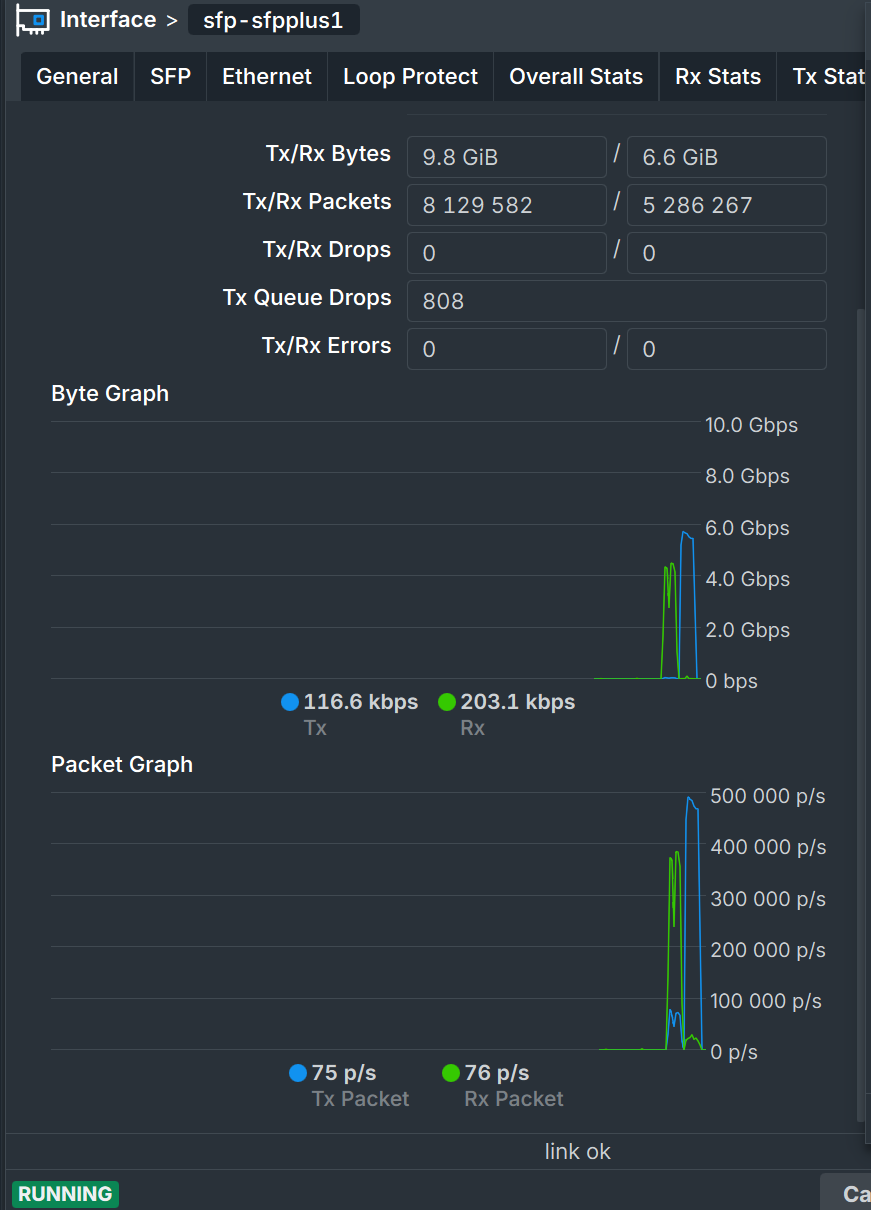Click the Rx Drops value field
Screen dimensions: 871x1210
(727, 253)
